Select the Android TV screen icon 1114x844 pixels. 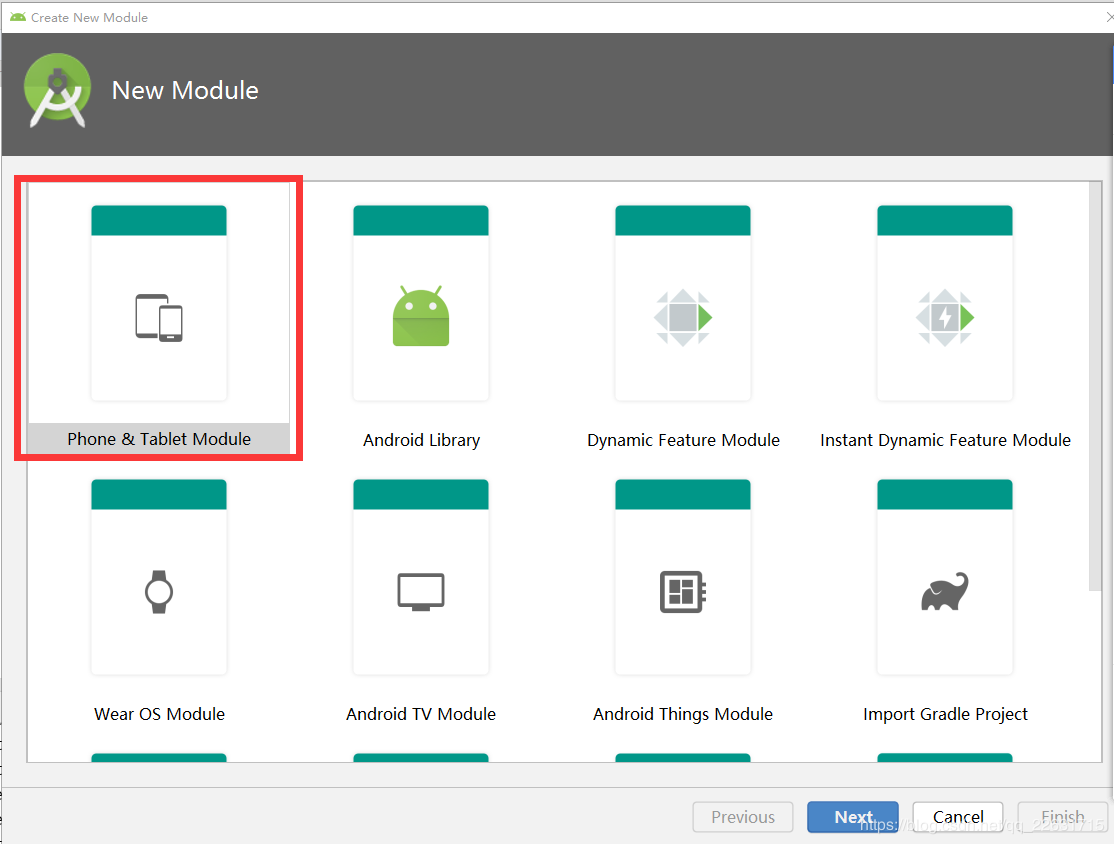[421, 592]
